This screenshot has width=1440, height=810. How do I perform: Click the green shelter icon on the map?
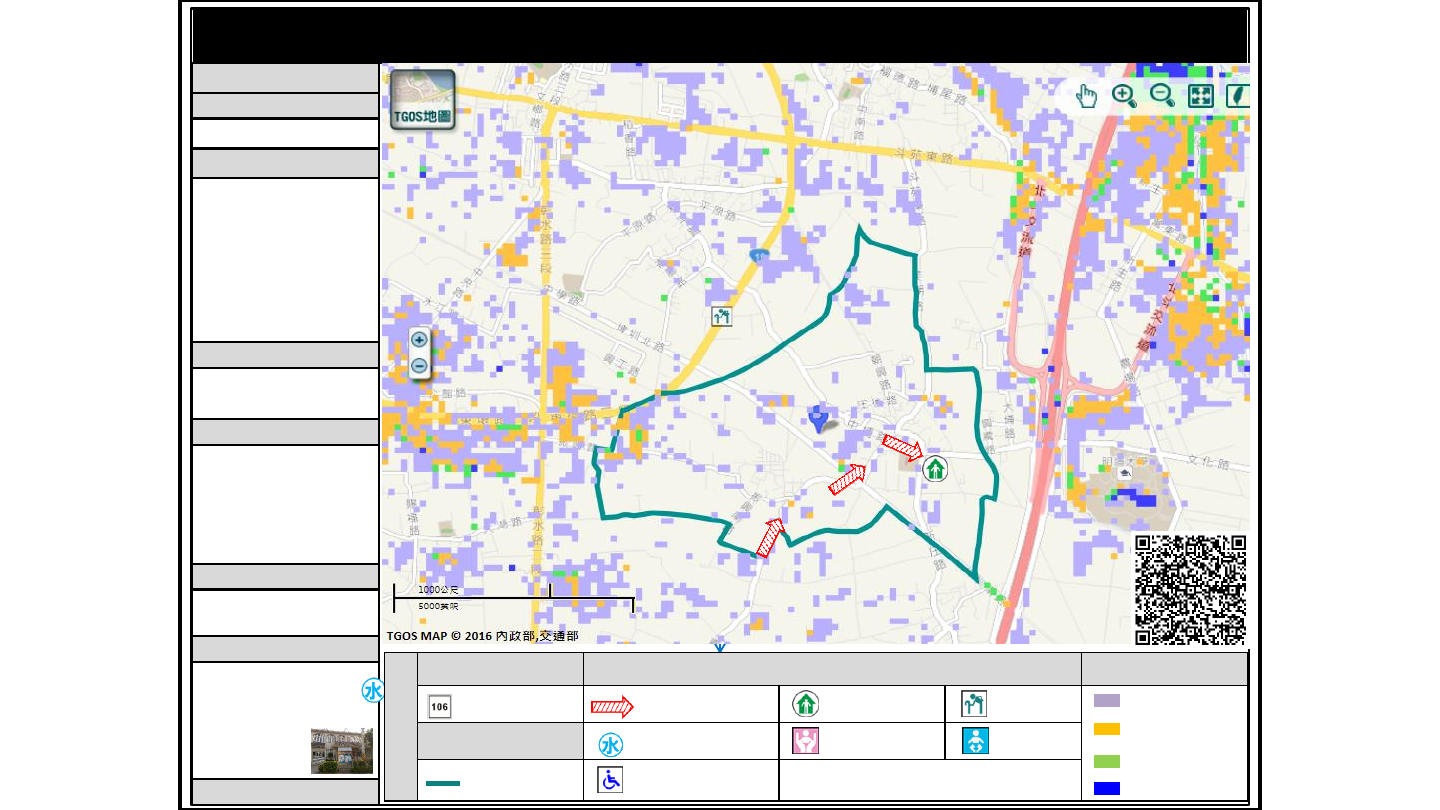pos(935,468)
